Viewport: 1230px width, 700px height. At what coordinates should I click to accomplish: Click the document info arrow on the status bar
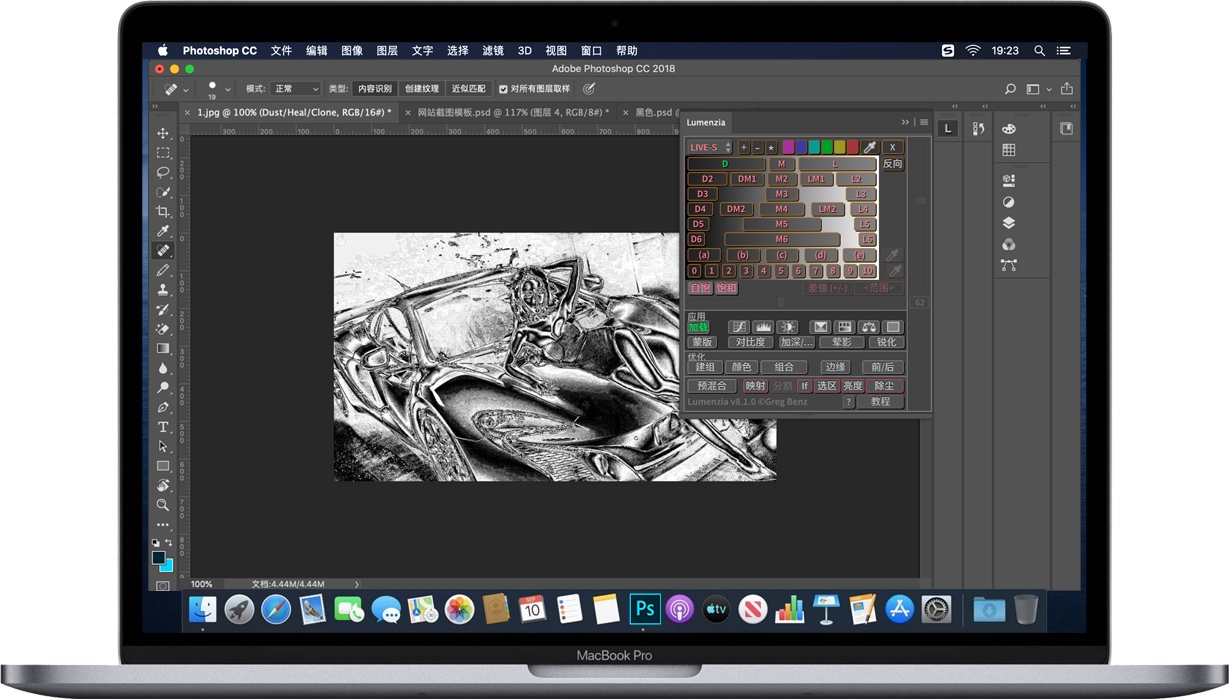357,583
